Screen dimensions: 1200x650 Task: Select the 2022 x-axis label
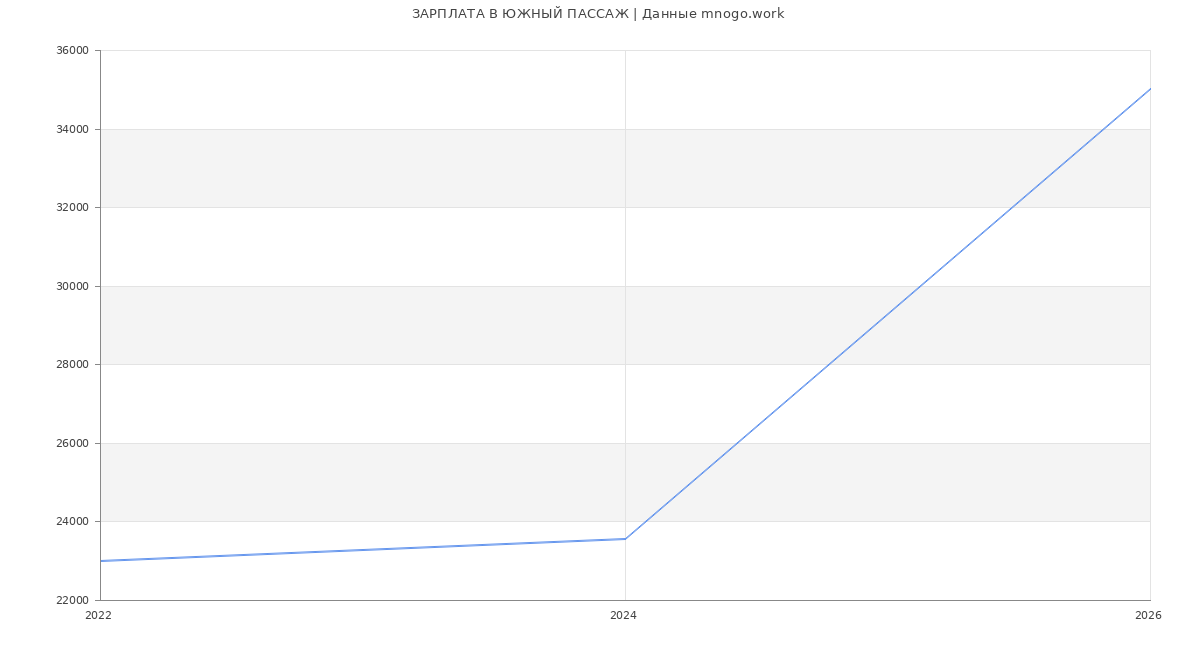[99, 616]
